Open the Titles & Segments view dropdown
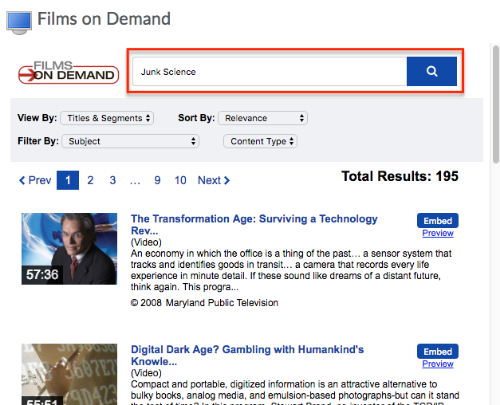Screen dimensions: 500x405 (107, 118)
